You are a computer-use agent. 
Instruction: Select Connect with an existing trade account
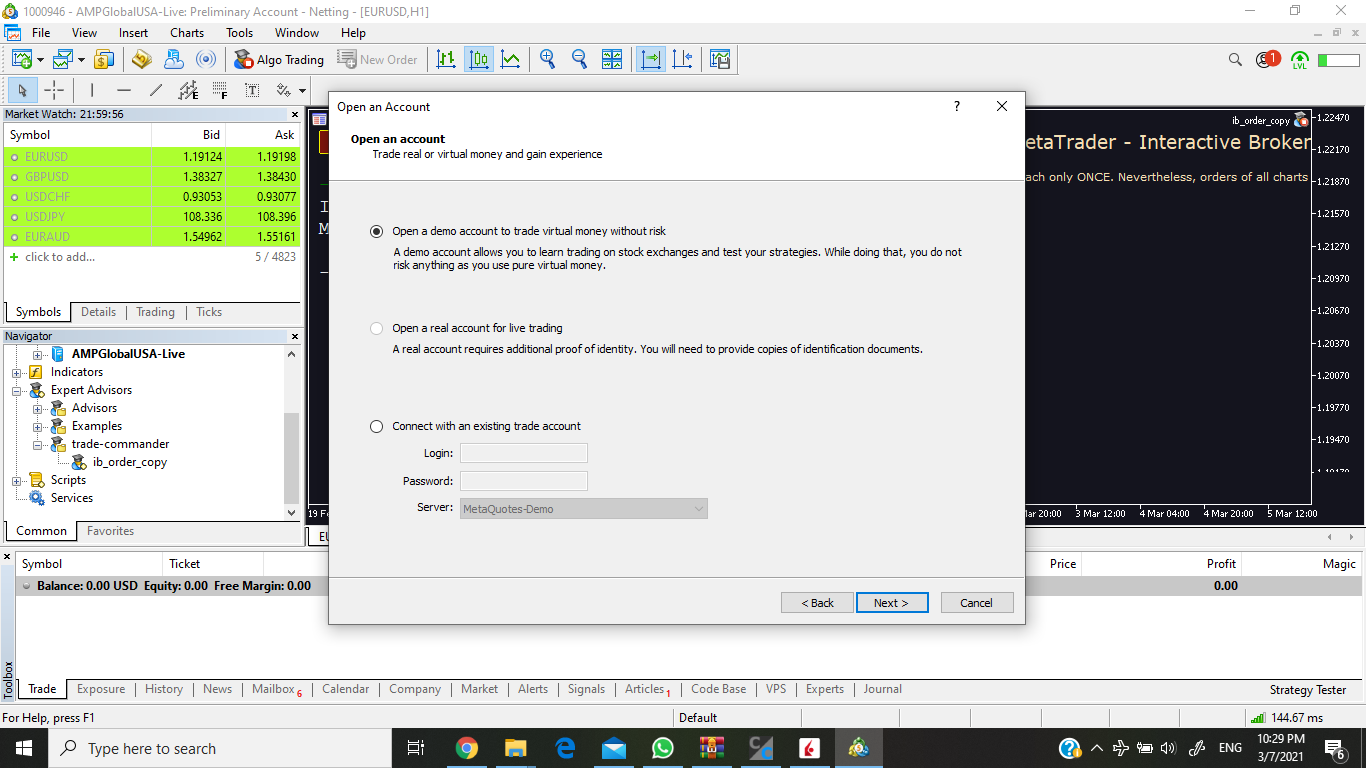[376, 426]
